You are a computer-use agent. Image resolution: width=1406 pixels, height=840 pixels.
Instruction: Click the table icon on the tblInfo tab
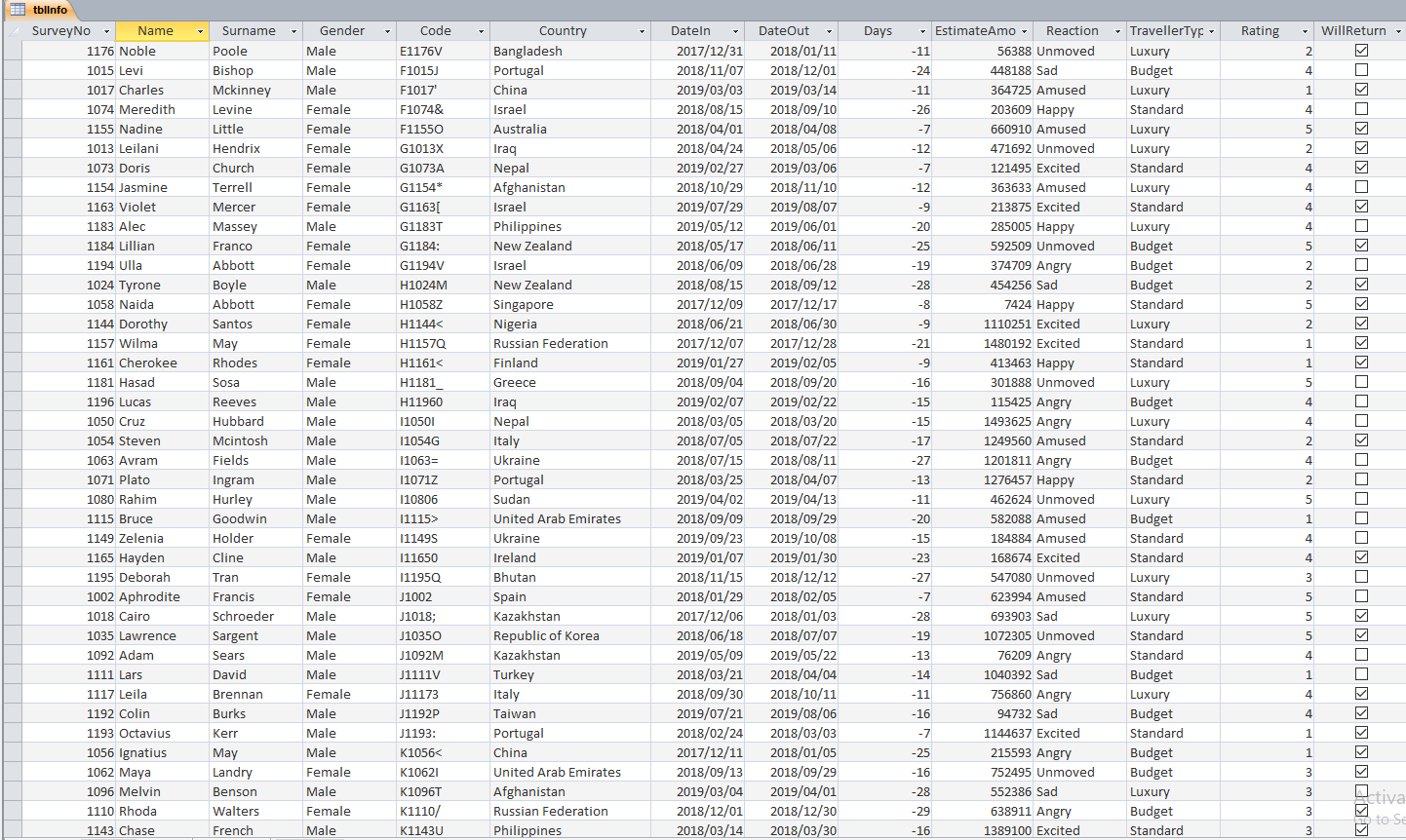pyautogui.click(x=17, y=10)
